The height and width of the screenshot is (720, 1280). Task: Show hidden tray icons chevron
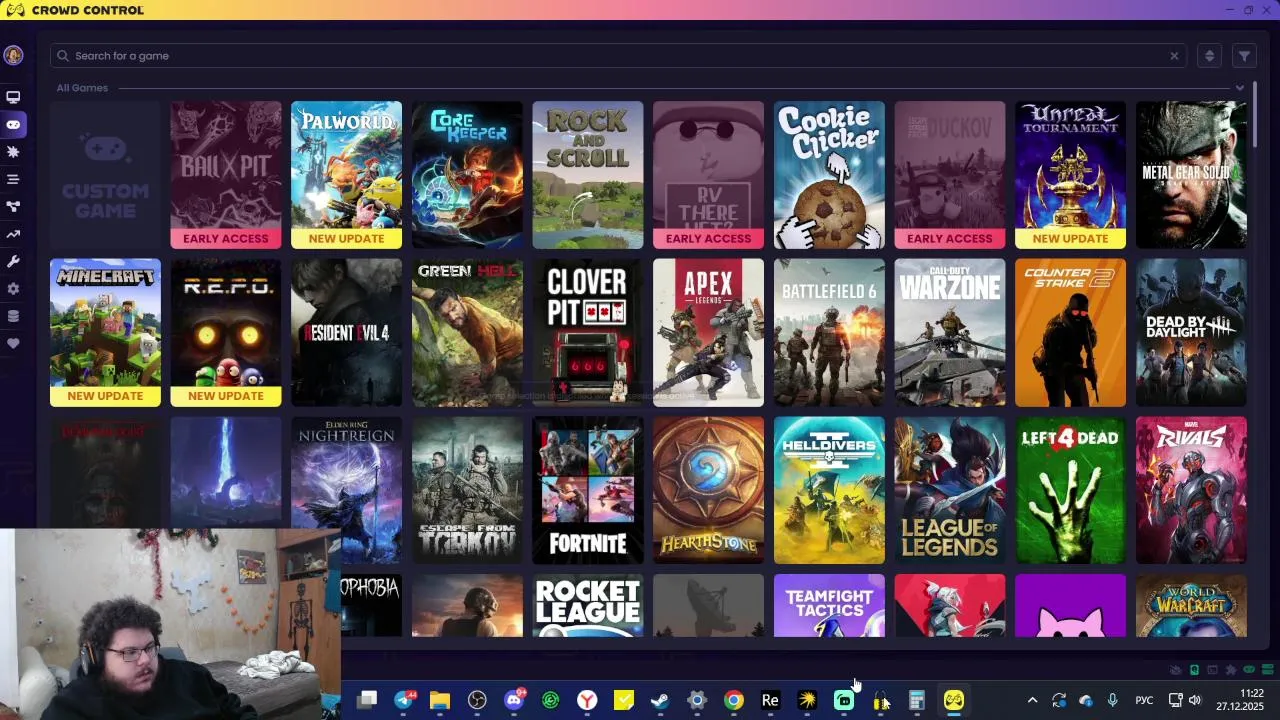pyautogui.click(x=1032, y=701)
